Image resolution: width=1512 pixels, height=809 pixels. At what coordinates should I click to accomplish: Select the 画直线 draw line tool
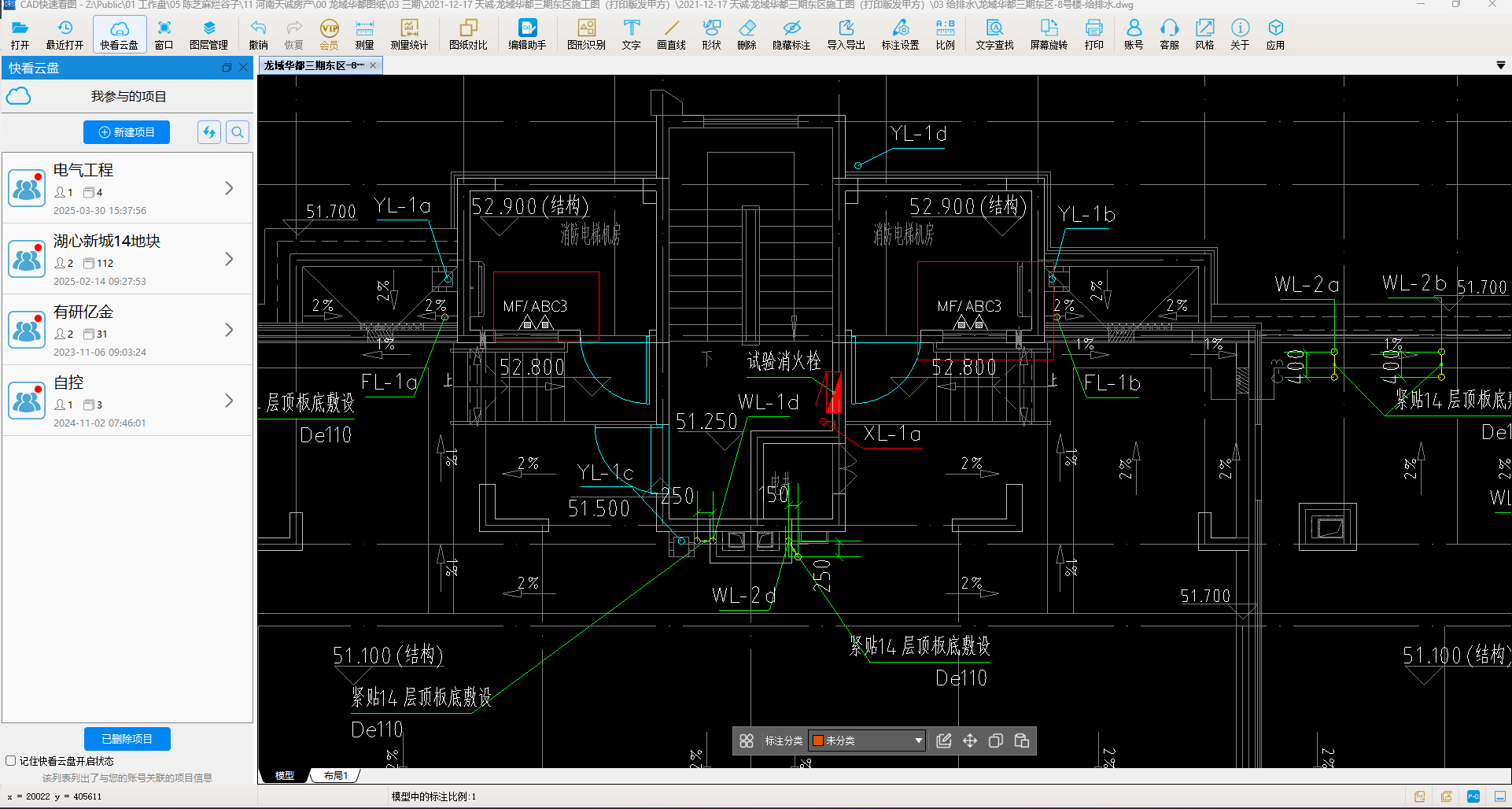tap(671, 35)
